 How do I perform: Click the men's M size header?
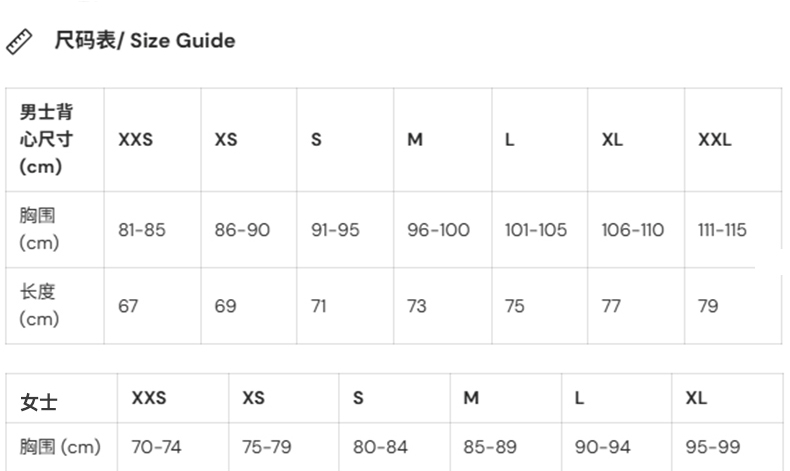[x=415, y=140]
